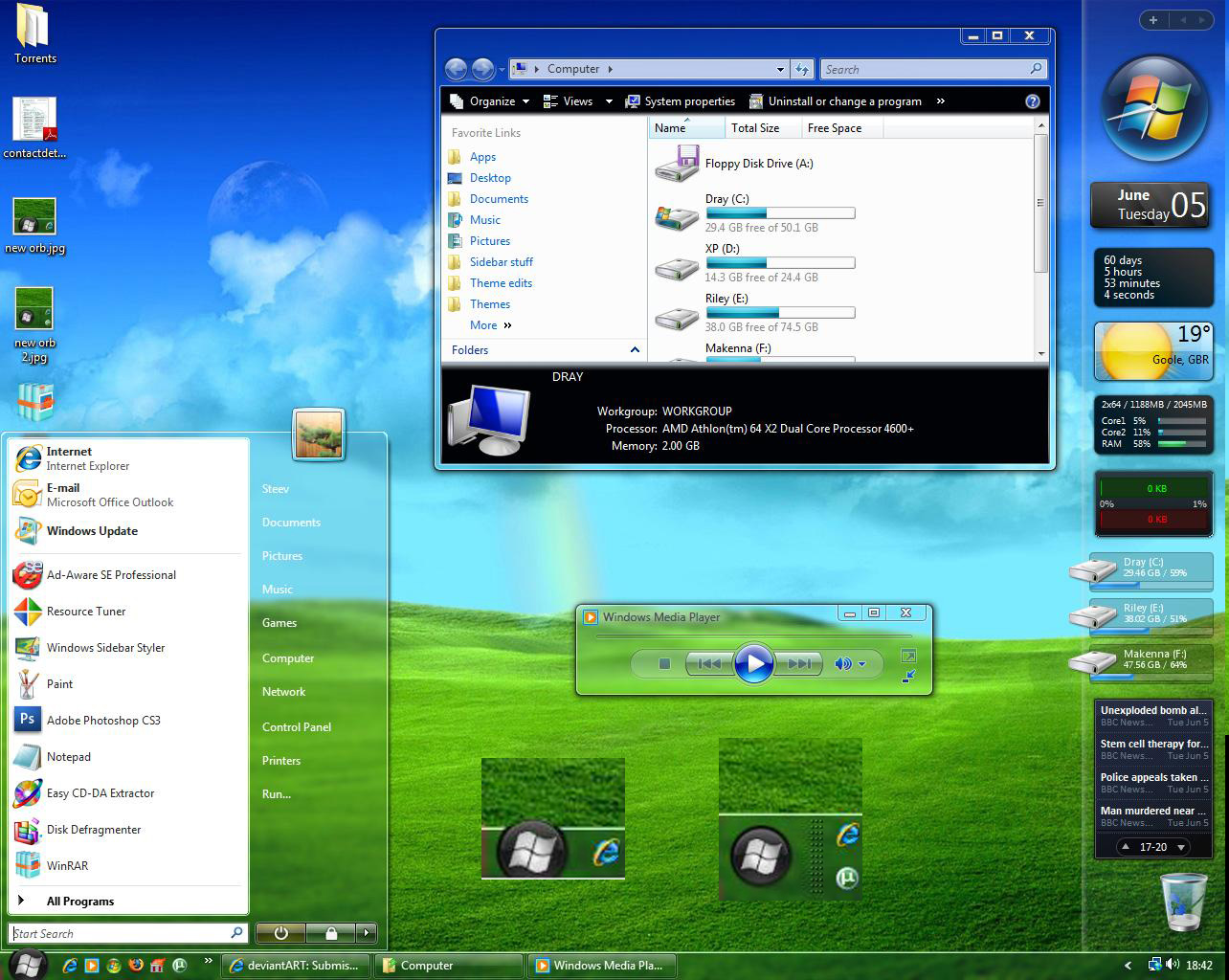Launch Firefox from quick launch

[x=136, y=966]
